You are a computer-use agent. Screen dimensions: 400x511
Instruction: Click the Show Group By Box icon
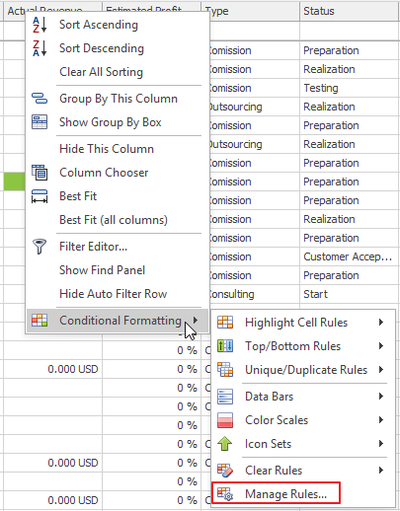click(x=40, y=122)
